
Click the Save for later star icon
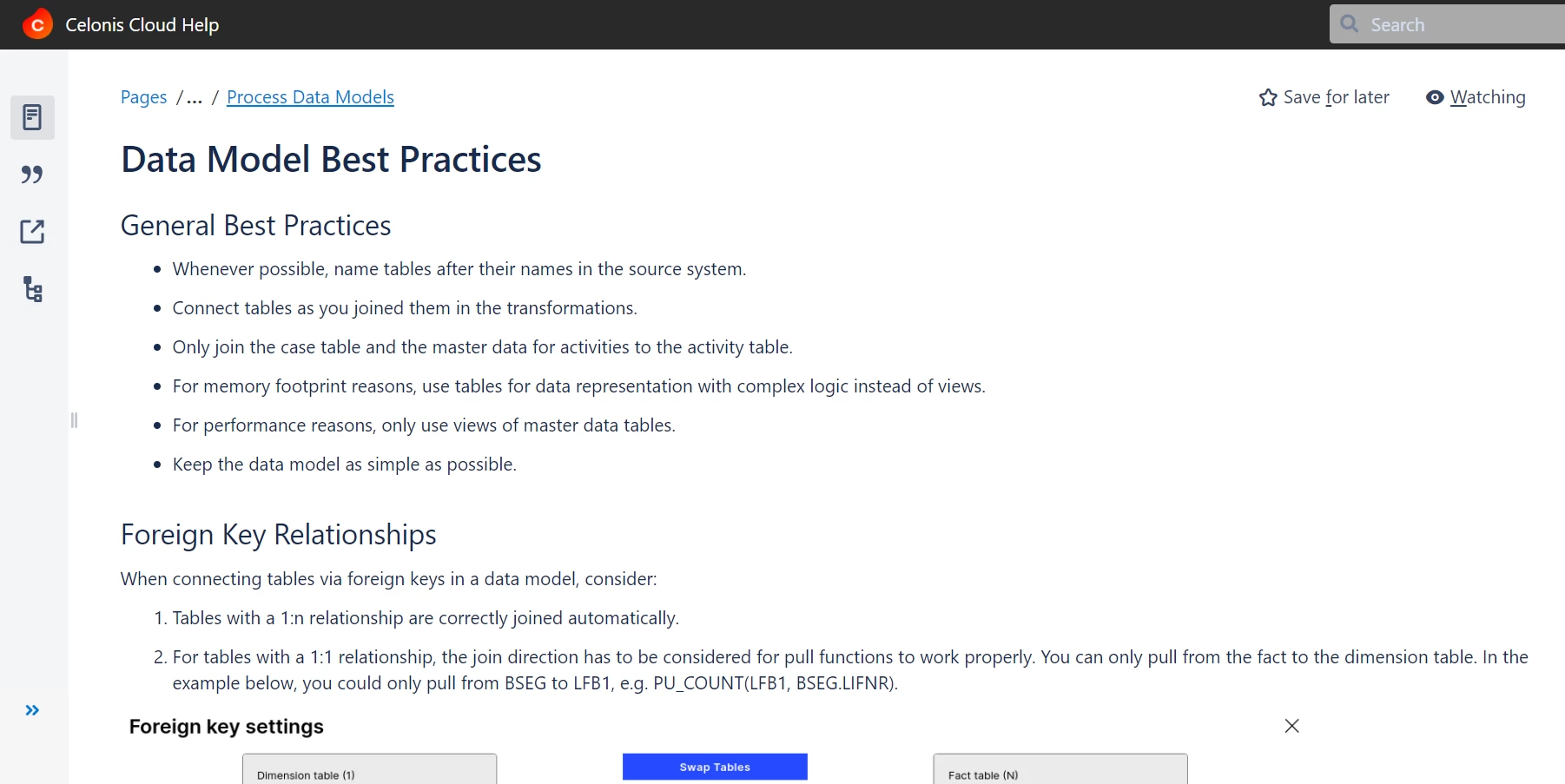click(1268, 97)
